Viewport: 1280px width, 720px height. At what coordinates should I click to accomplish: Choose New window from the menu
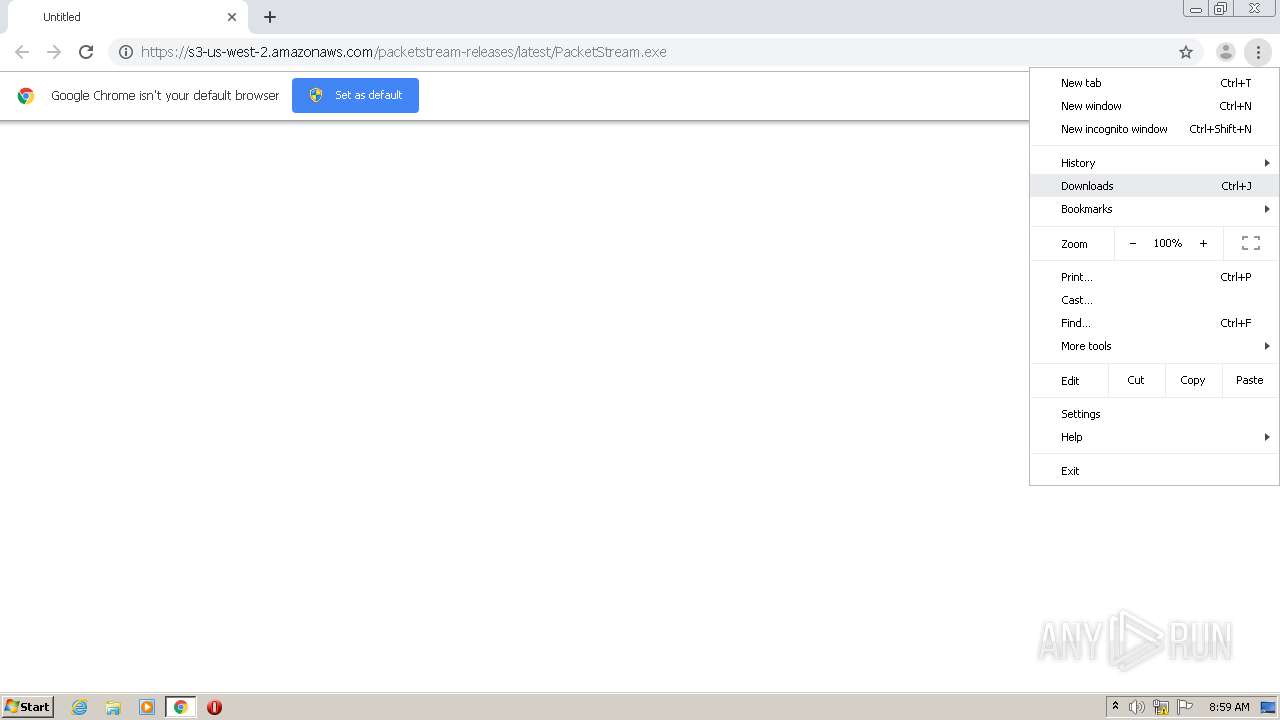[x=1155, y=106]
